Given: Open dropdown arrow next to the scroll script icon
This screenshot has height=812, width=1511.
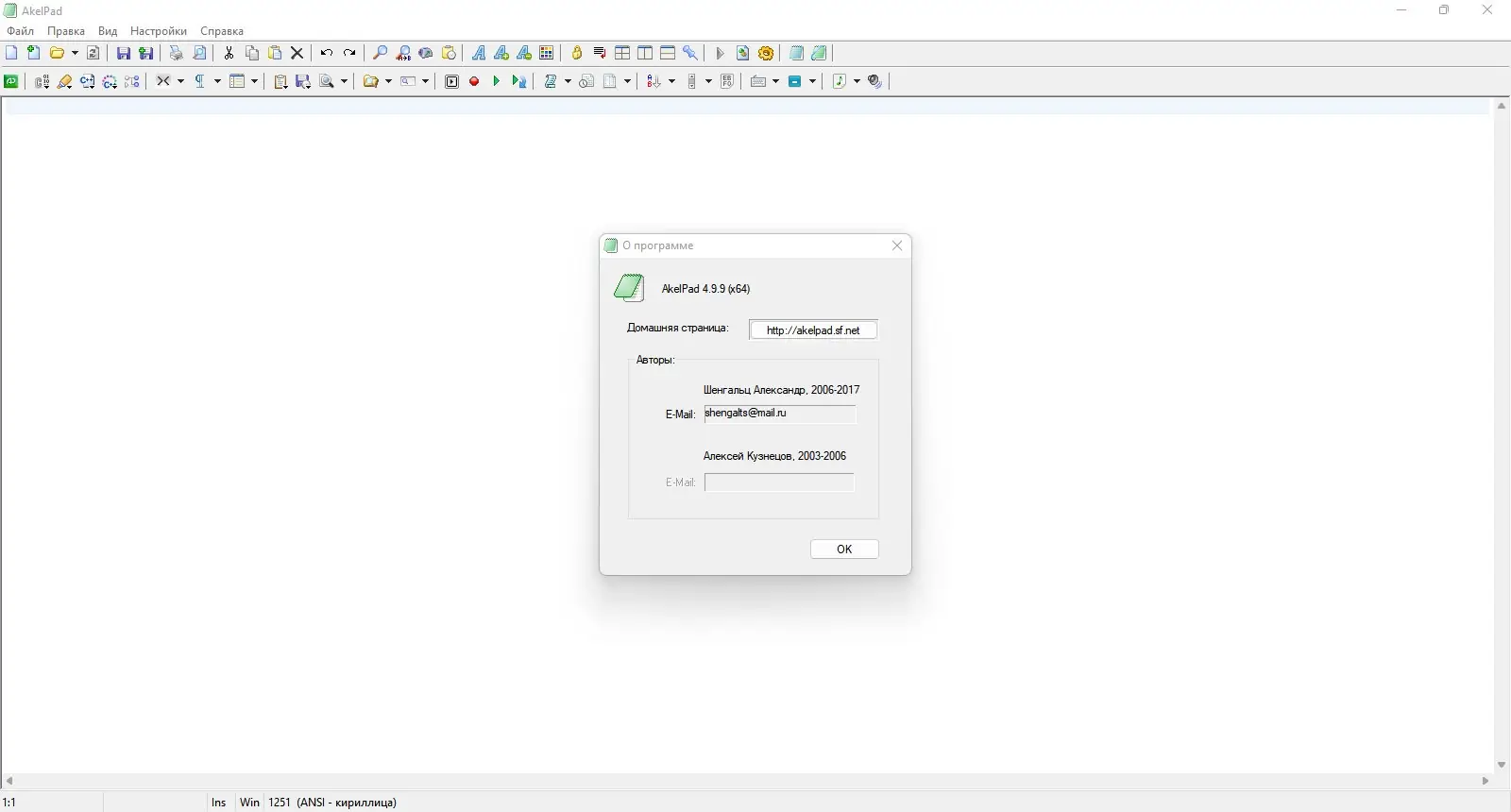Looking at the screenshot, I should coord(568,81).
